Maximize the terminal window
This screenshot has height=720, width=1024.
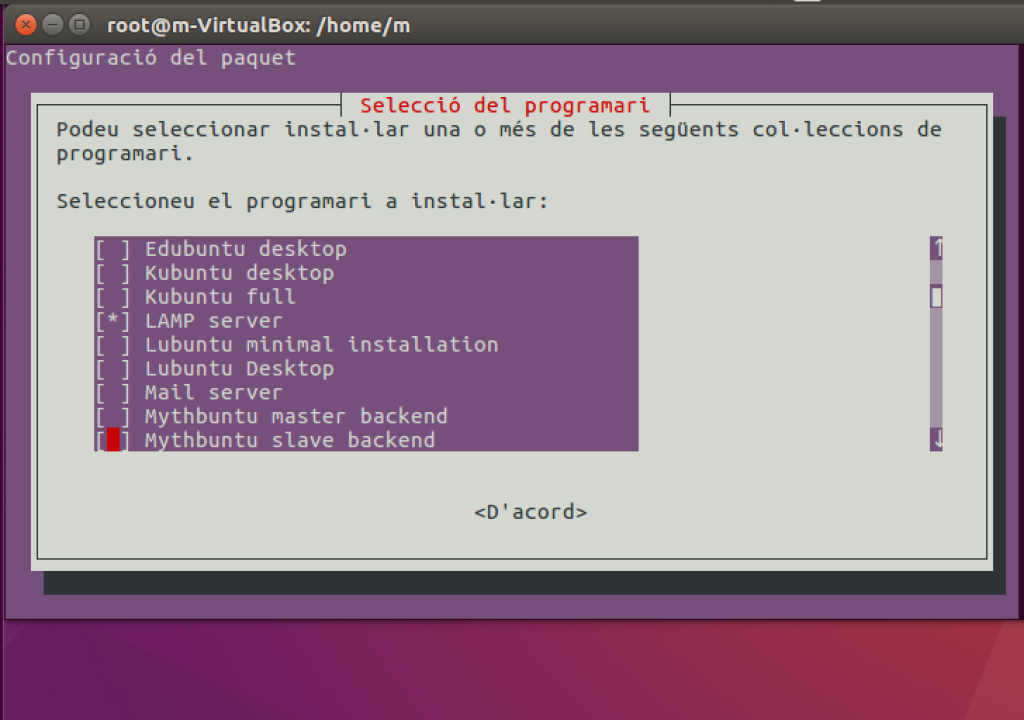79,24
